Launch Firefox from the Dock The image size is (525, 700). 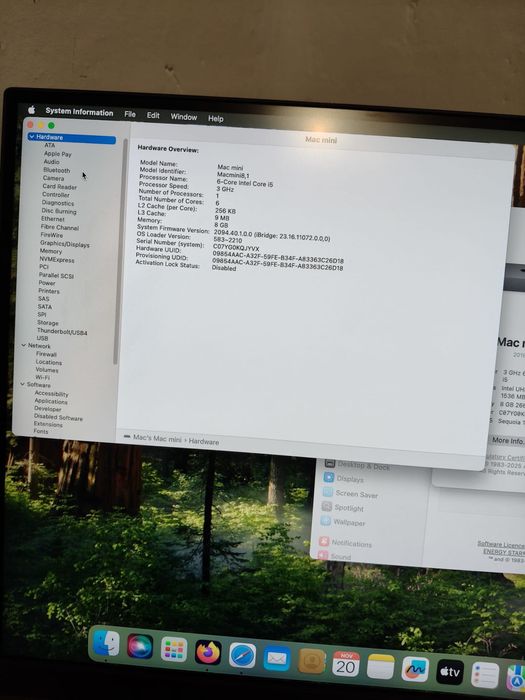[x=208, y=653]
